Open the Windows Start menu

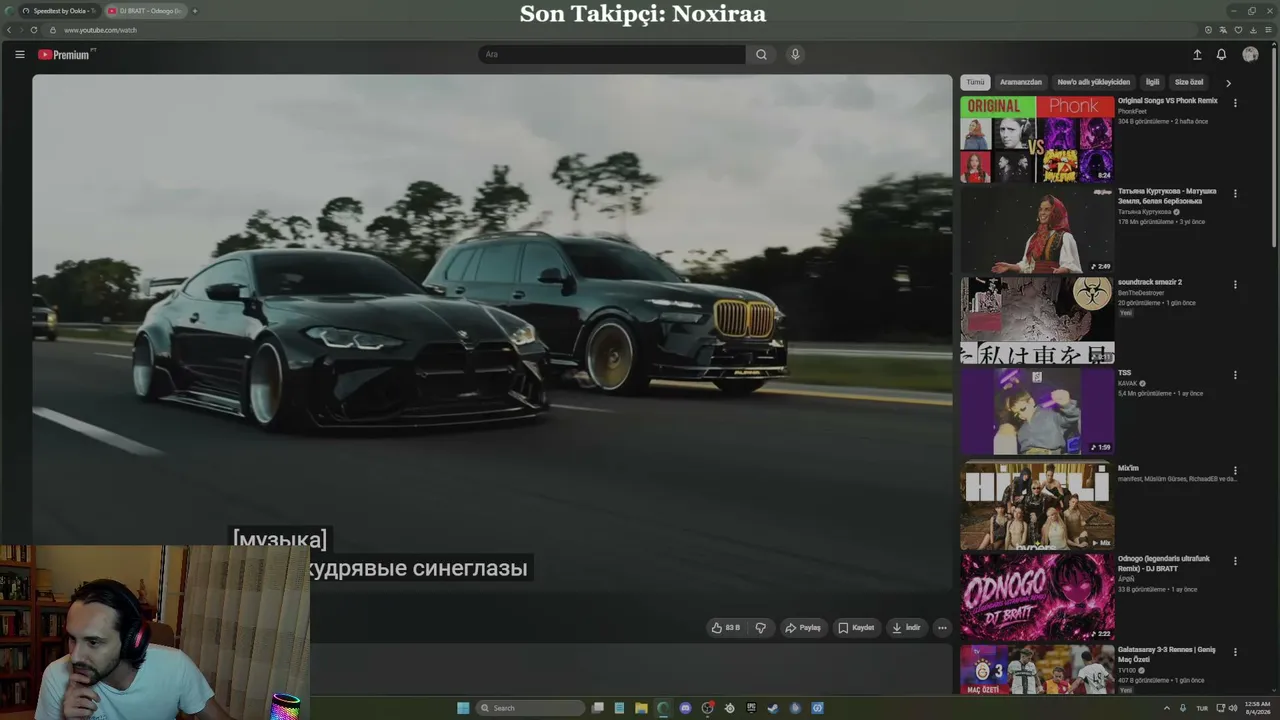pos(463,708)
